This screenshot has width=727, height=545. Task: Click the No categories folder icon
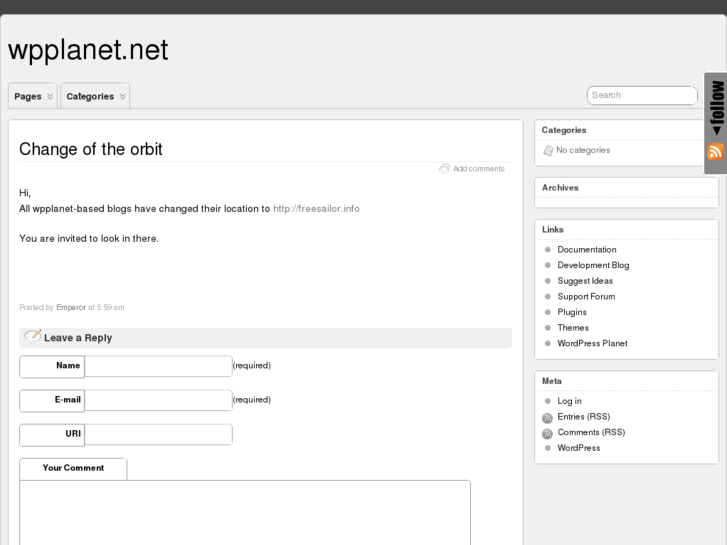[548, 151]
